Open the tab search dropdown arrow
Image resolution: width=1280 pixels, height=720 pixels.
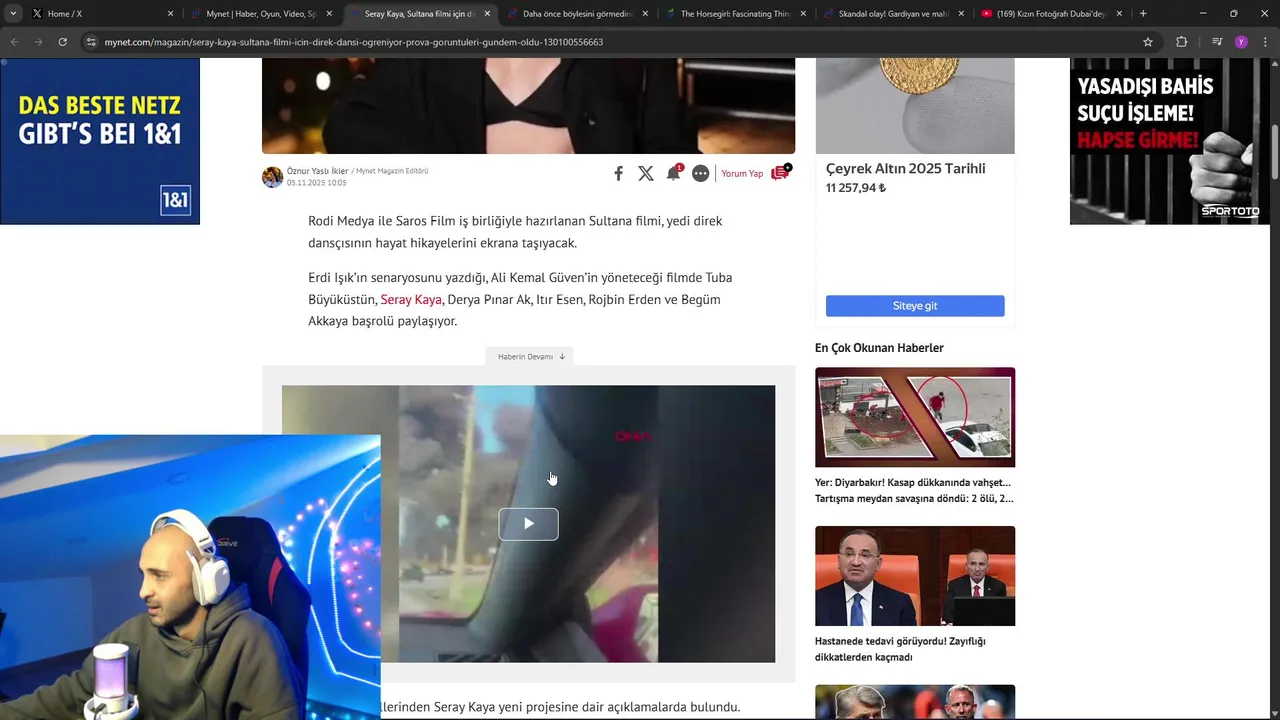point(13,14)
